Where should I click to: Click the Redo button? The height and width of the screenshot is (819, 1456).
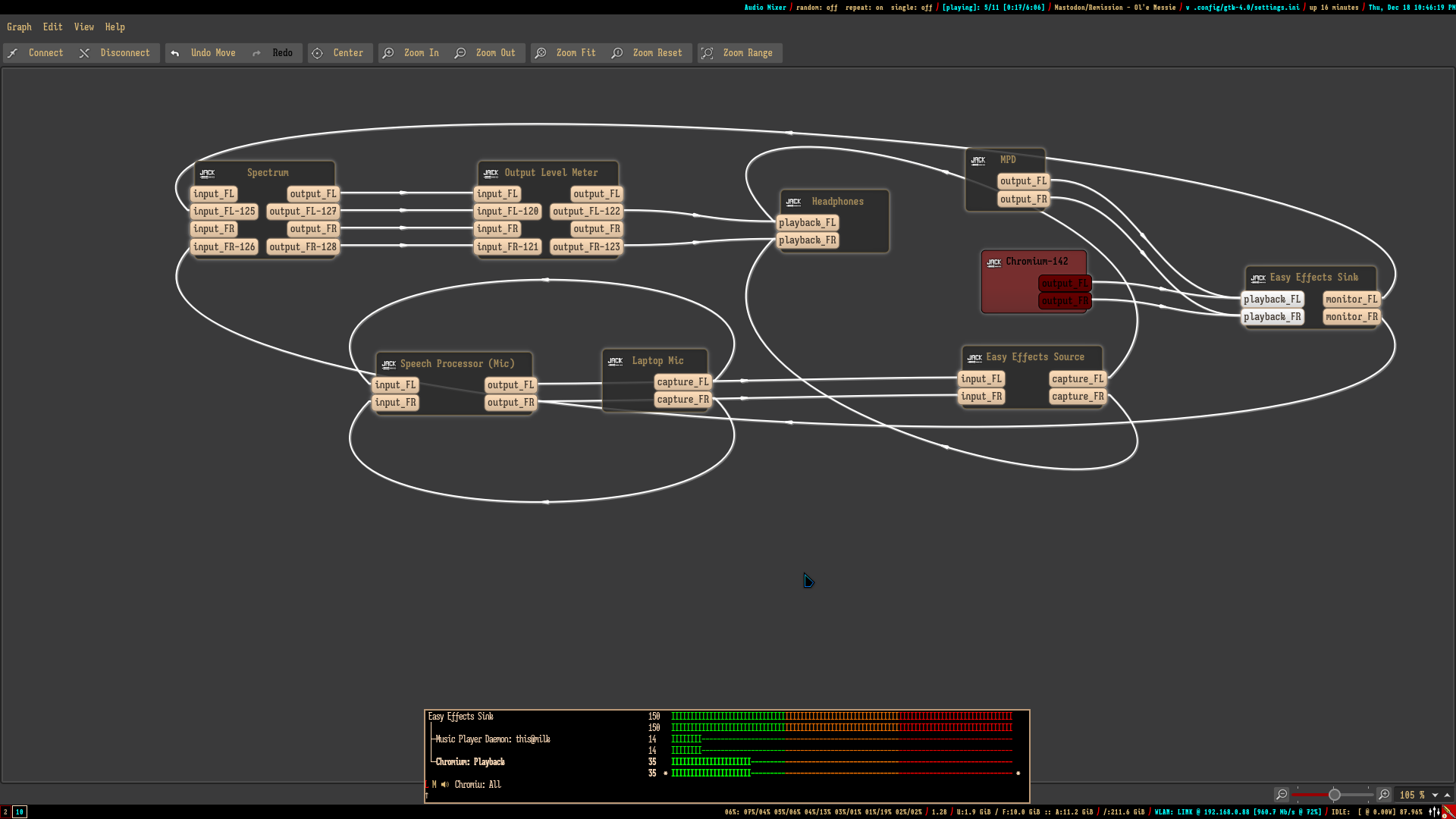[282, 53]
